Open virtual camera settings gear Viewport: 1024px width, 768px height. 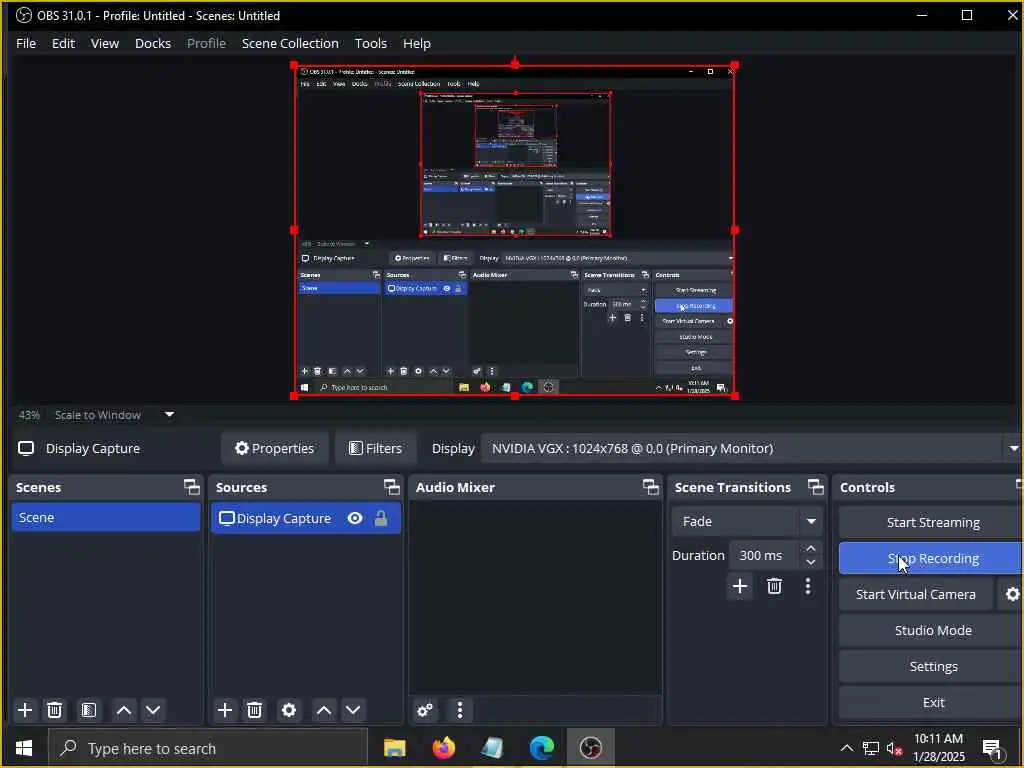coord(1012,594)
